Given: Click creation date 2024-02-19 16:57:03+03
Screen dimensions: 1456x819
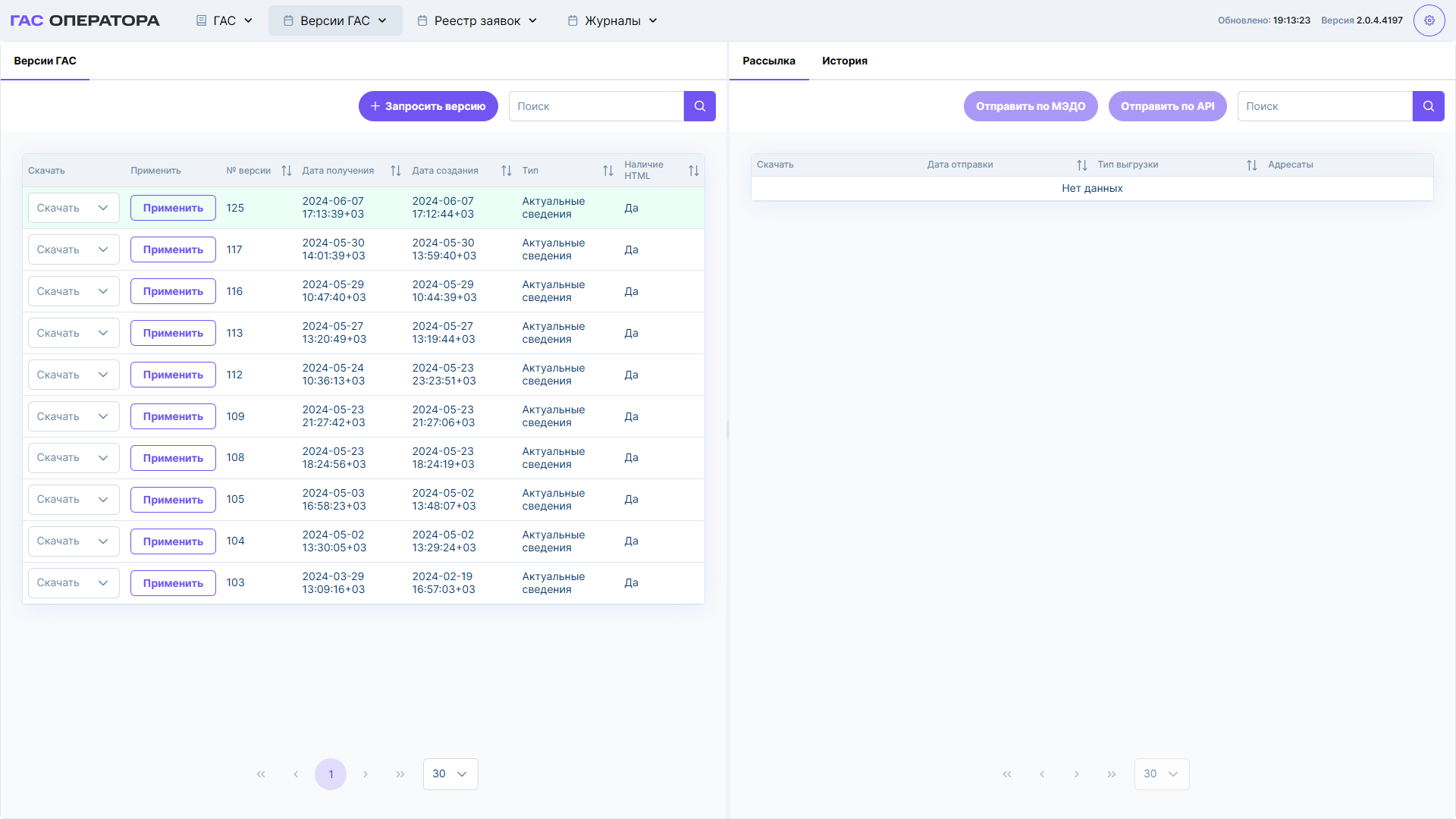Looking at the screenshot, I should (444, 583).
